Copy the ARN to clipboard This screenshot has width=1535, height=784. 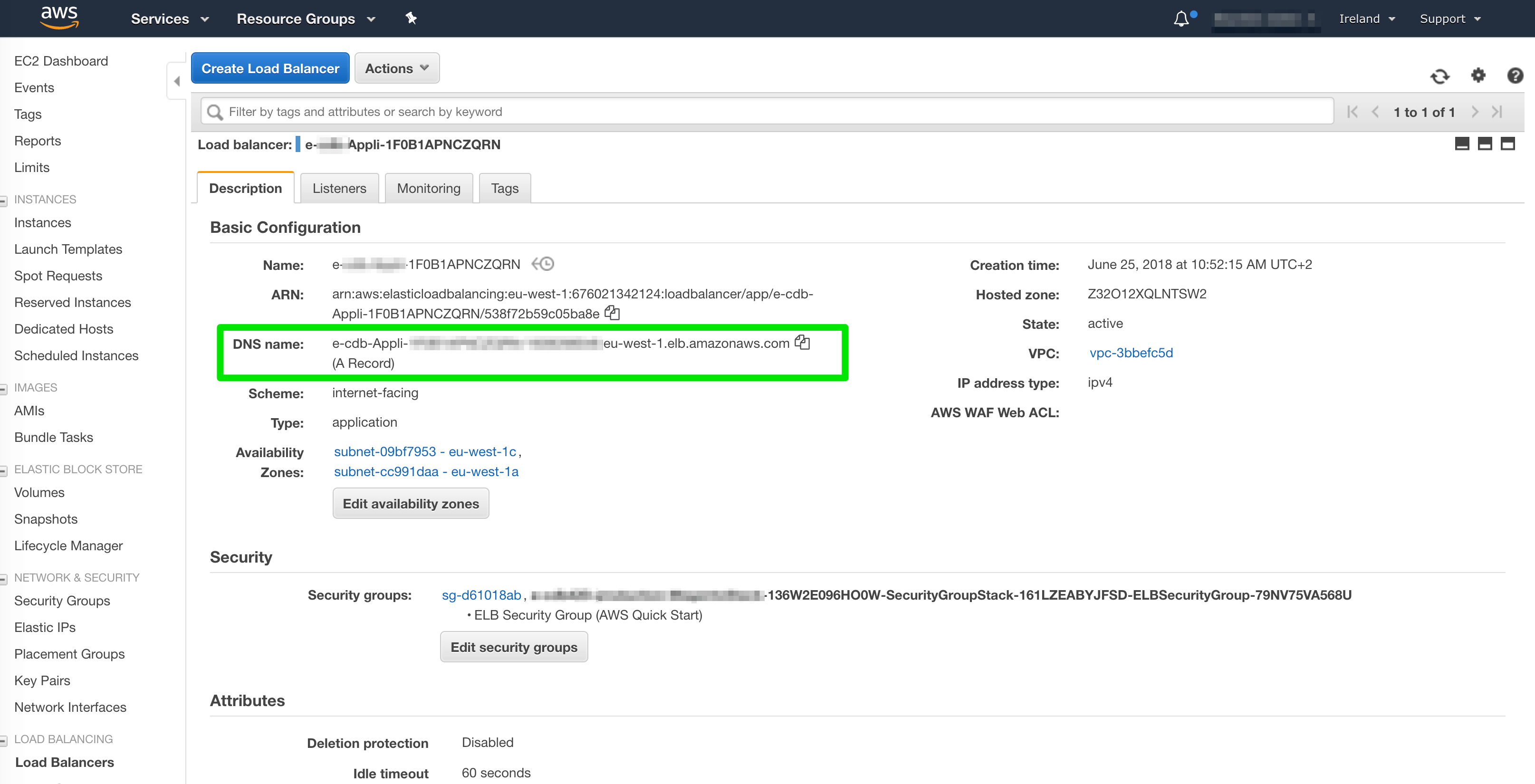tap(612, 313)
